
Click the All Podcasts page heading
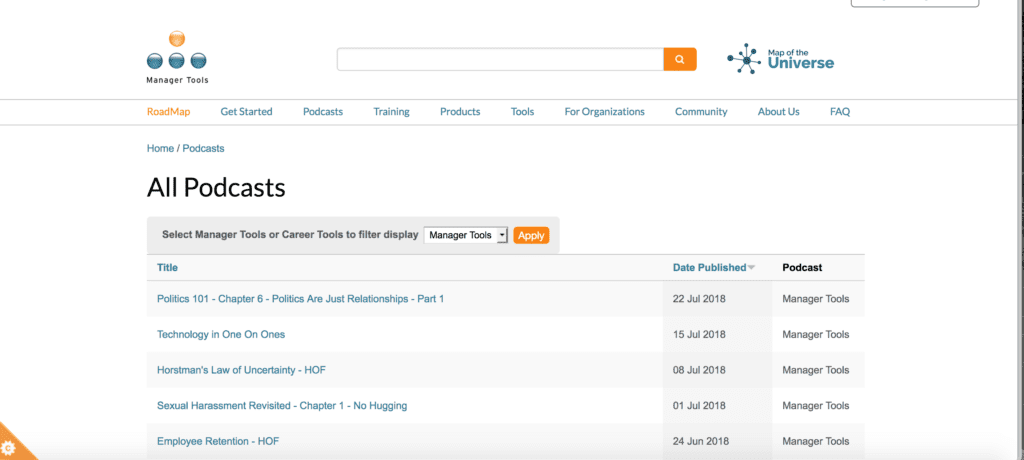pyautogui.click(x=216, y=188)
